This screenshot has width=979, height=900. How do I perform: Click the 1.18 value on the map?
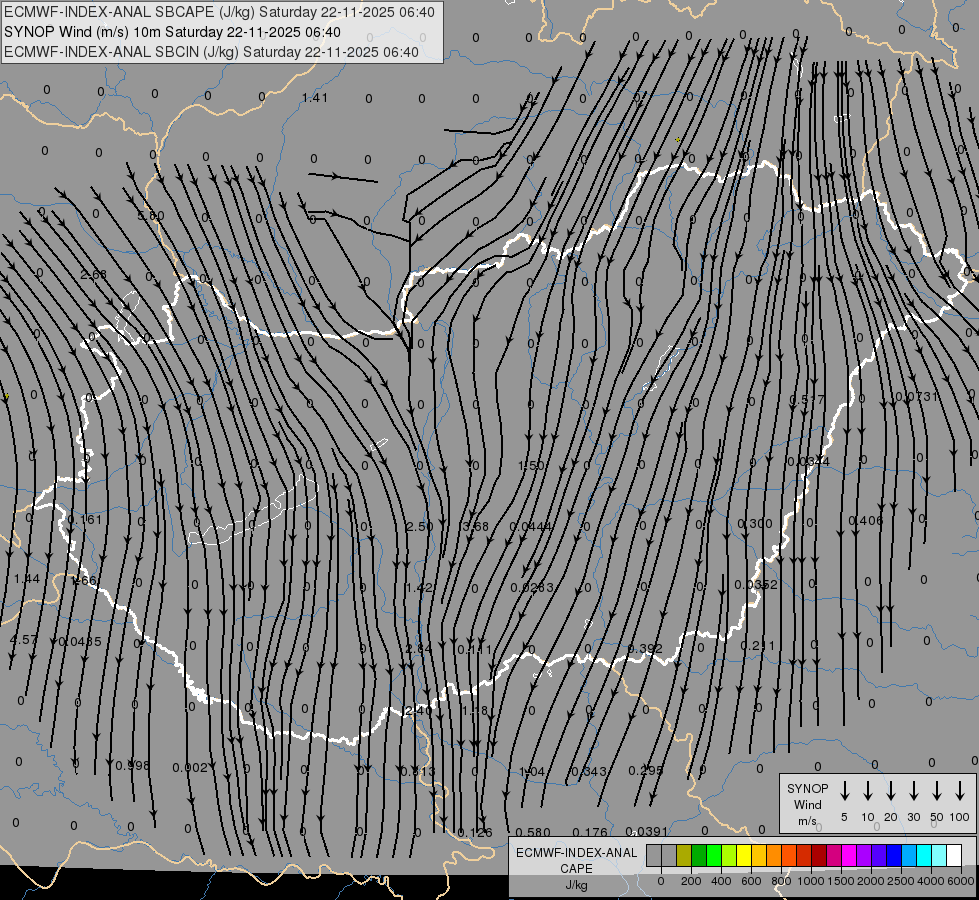point(475,710)
